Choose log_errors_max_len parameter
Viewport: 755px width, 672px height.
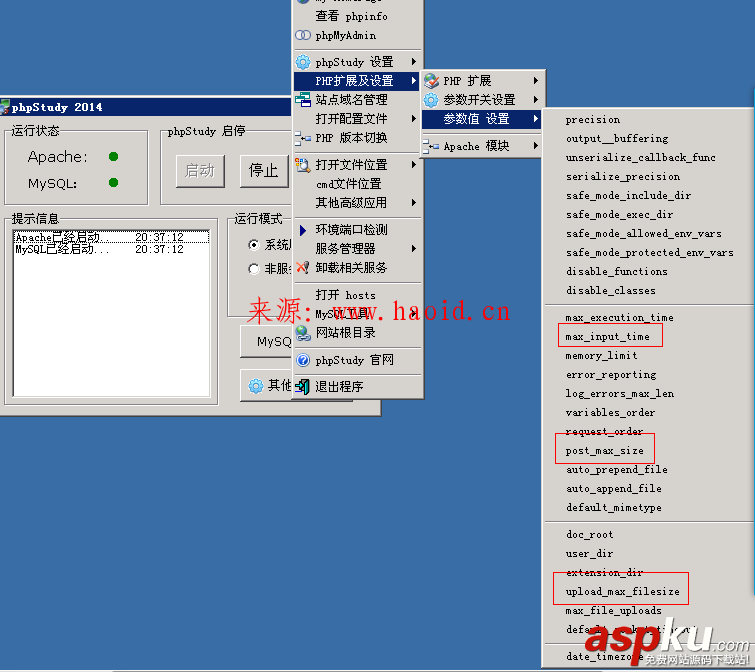pyautogui.click(x=620, y=393)
